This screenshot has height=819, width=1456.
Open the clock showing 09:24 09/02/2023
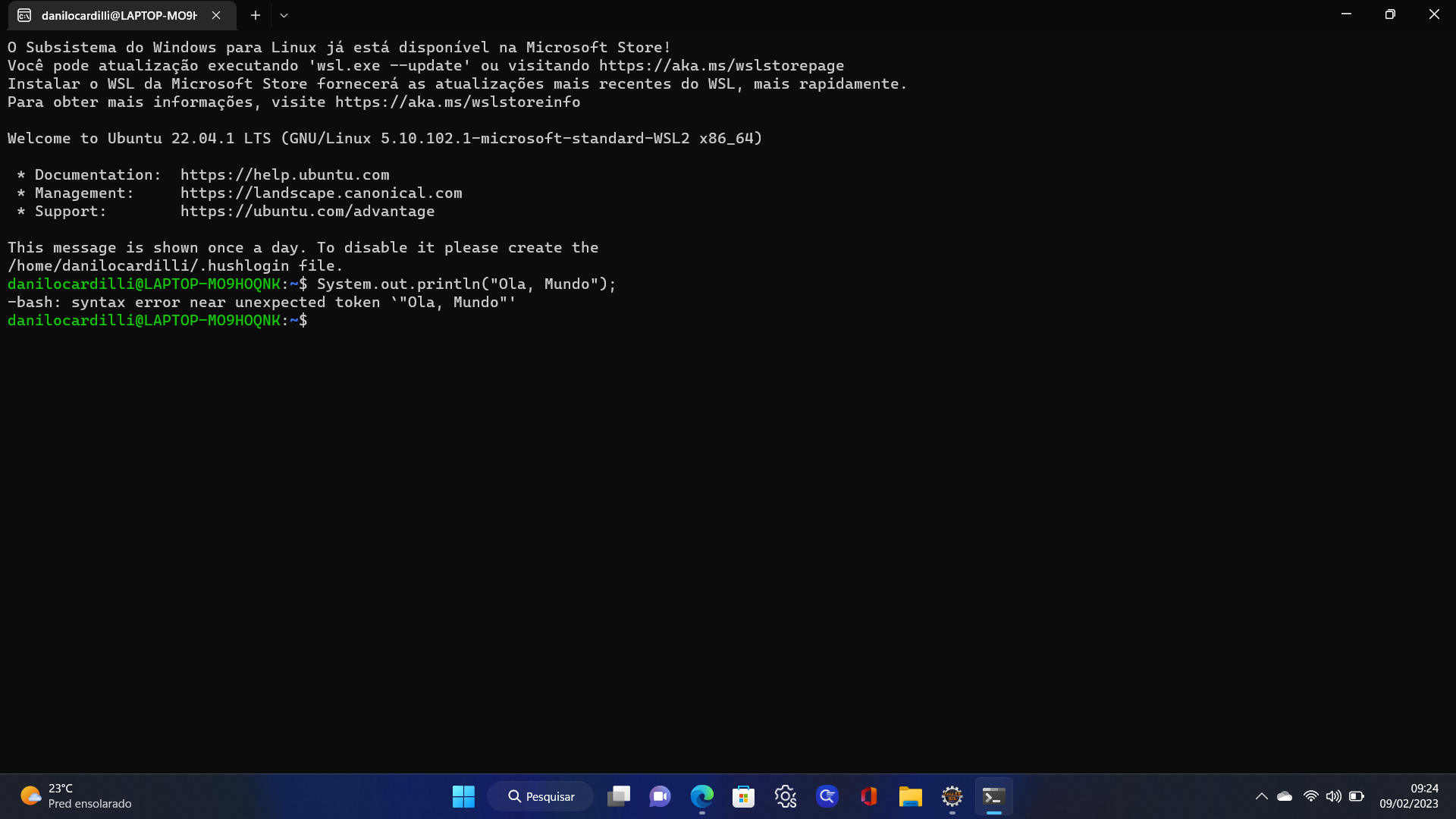[1409, 796]
